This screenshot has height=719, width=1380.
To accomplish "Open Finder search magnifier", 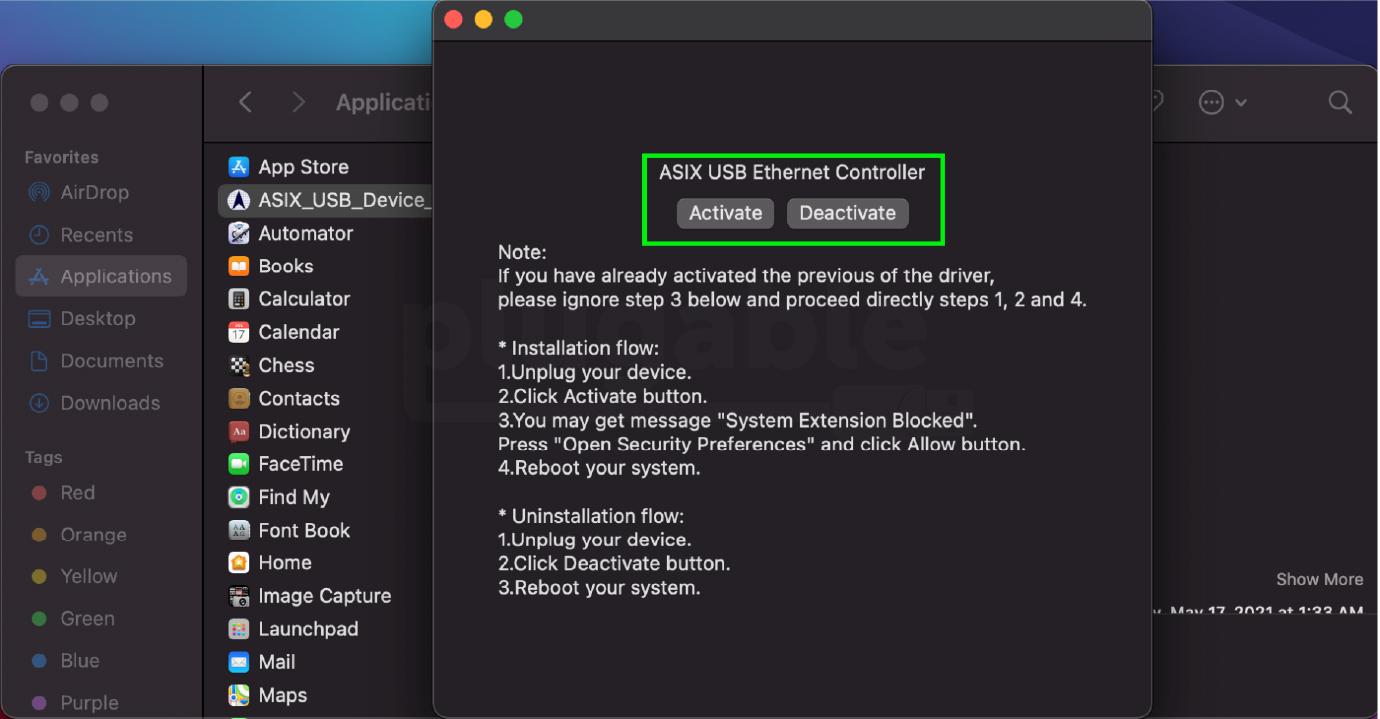I will pos(1340,102).
